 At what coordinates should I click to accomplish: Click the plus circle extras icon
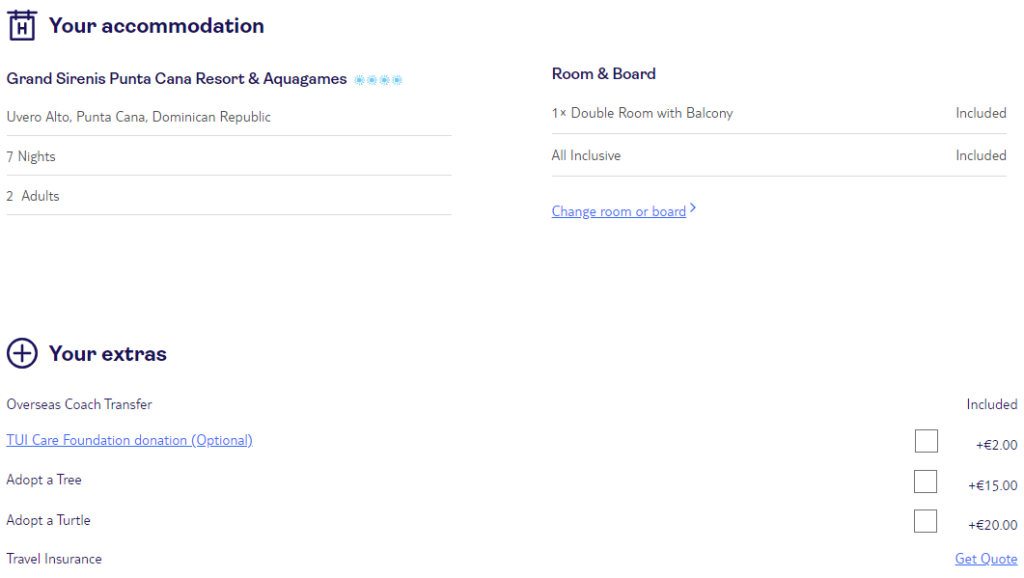click(x=22, y=353)
